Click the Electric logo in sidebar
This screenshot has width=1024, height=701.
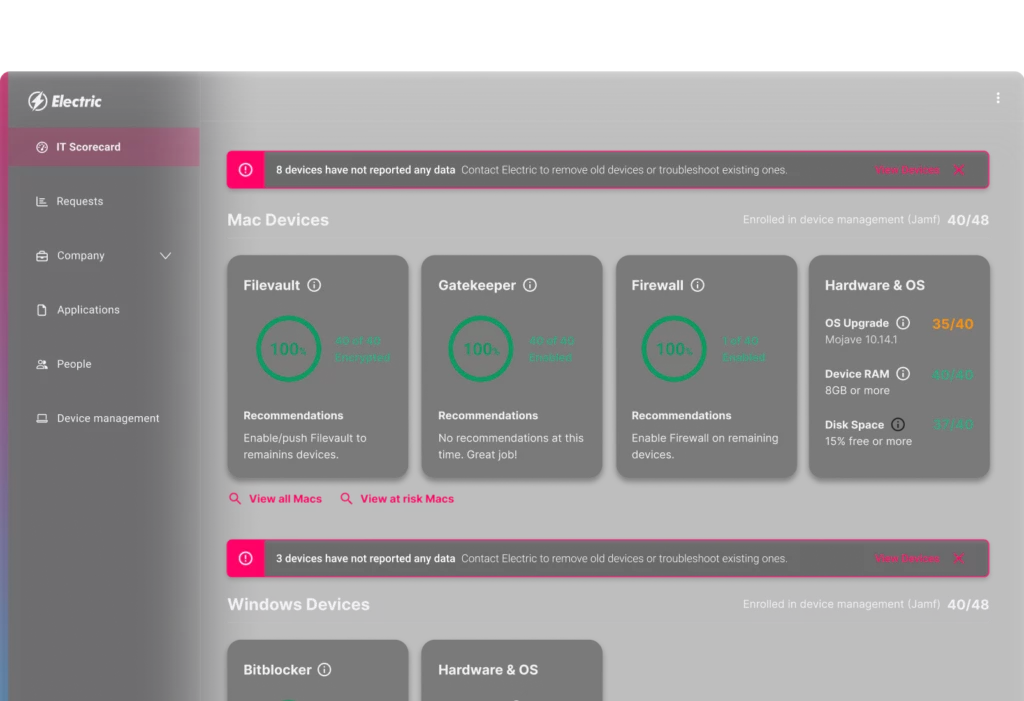[x=65, y=101]
